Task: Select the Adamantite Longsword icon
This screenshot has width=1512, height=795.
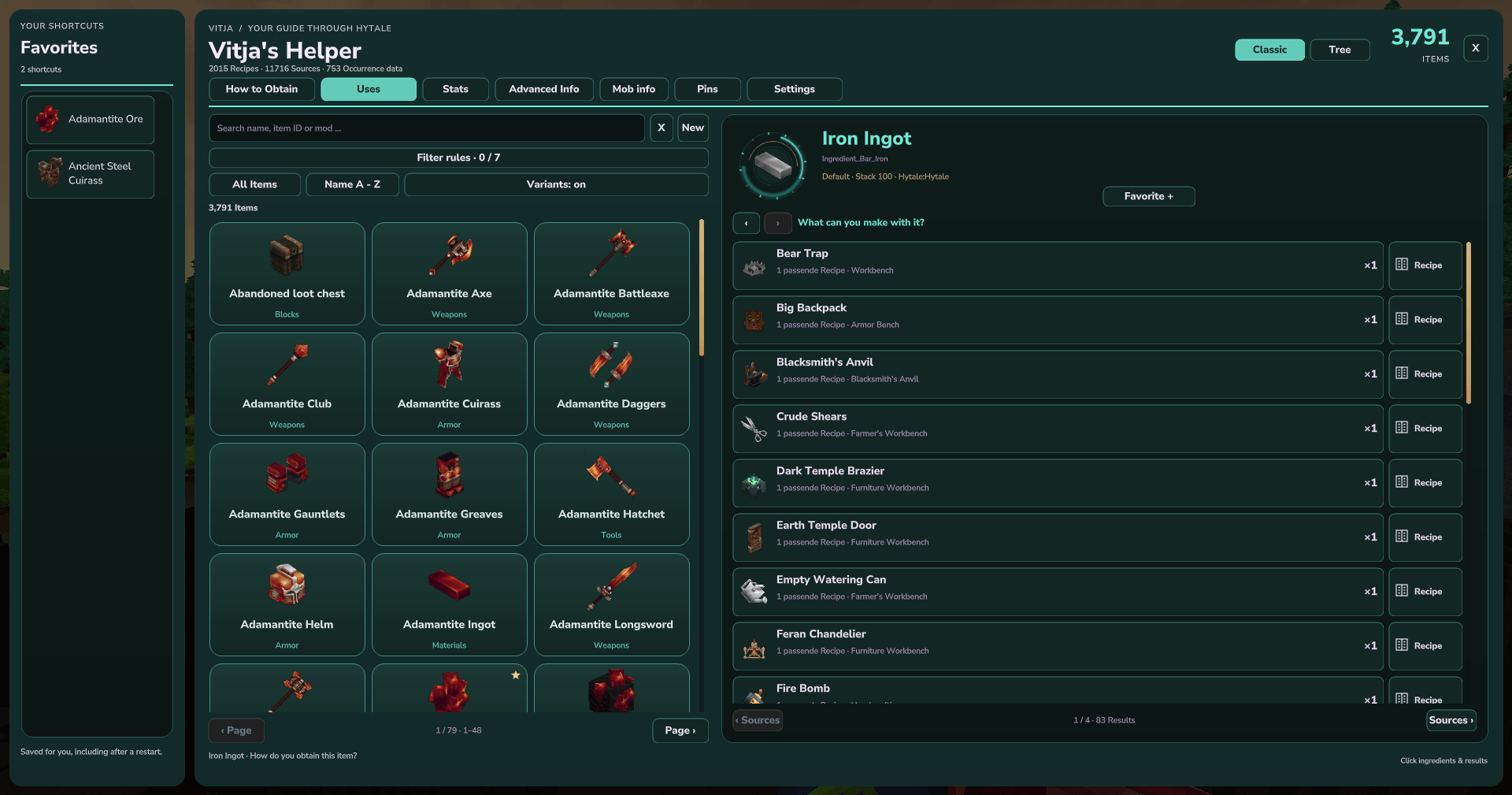Action: click(x=612, y=586)
